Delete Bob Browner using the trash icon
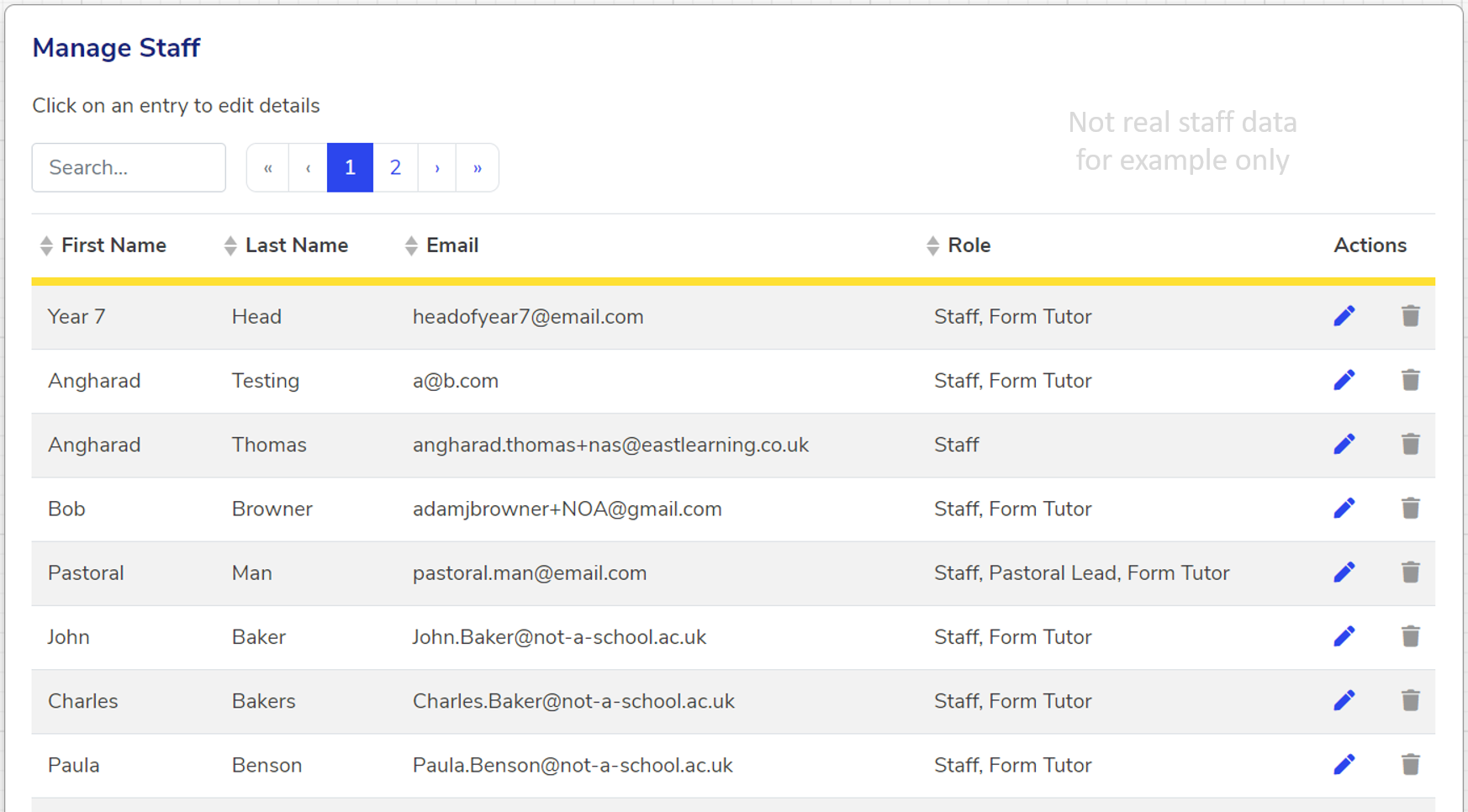The image size is (1468, 812). (1410, 508)
